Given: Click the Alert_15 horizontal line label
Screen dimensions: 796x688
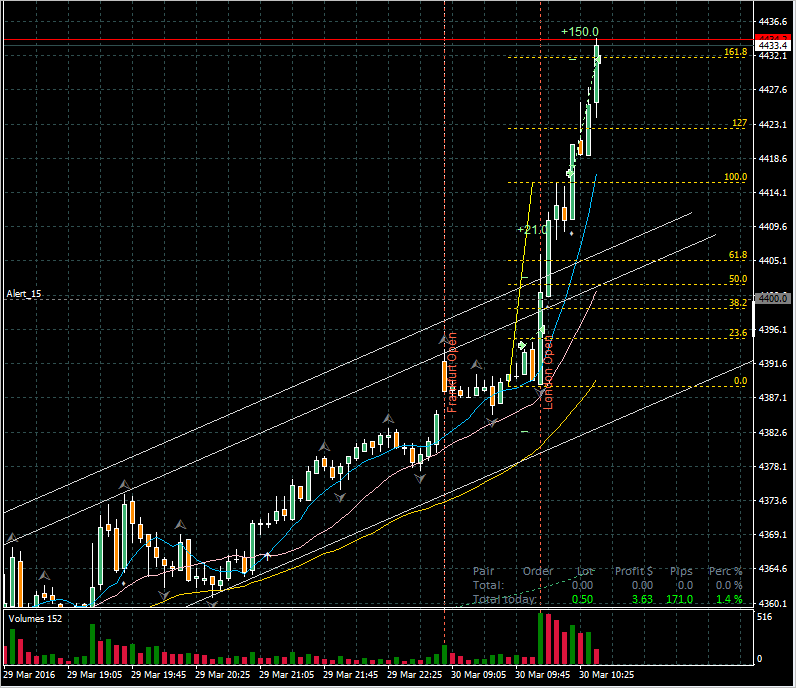Looking at the screenshot, I should [23, 294].
